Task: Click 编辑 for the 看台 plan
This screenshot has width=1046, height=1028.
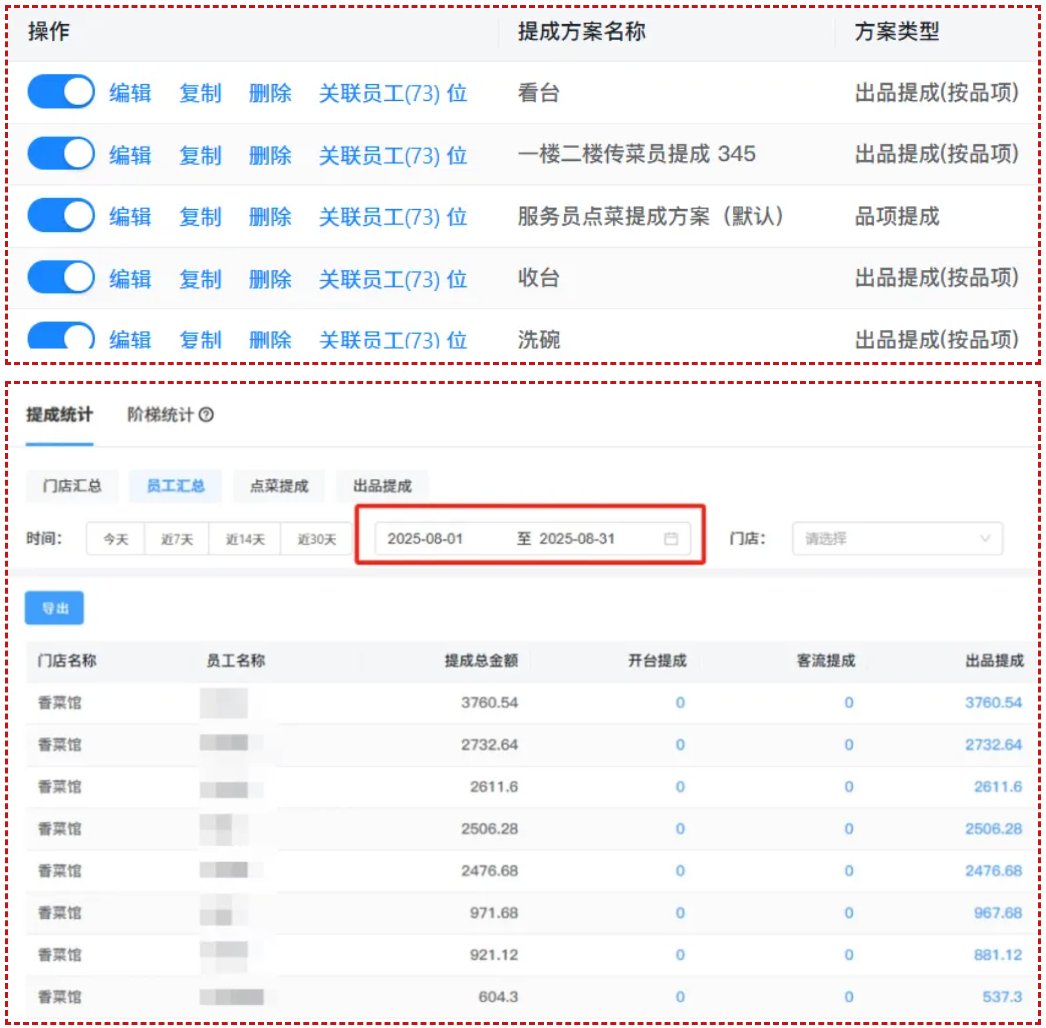Action: click(x=130, y=93)
